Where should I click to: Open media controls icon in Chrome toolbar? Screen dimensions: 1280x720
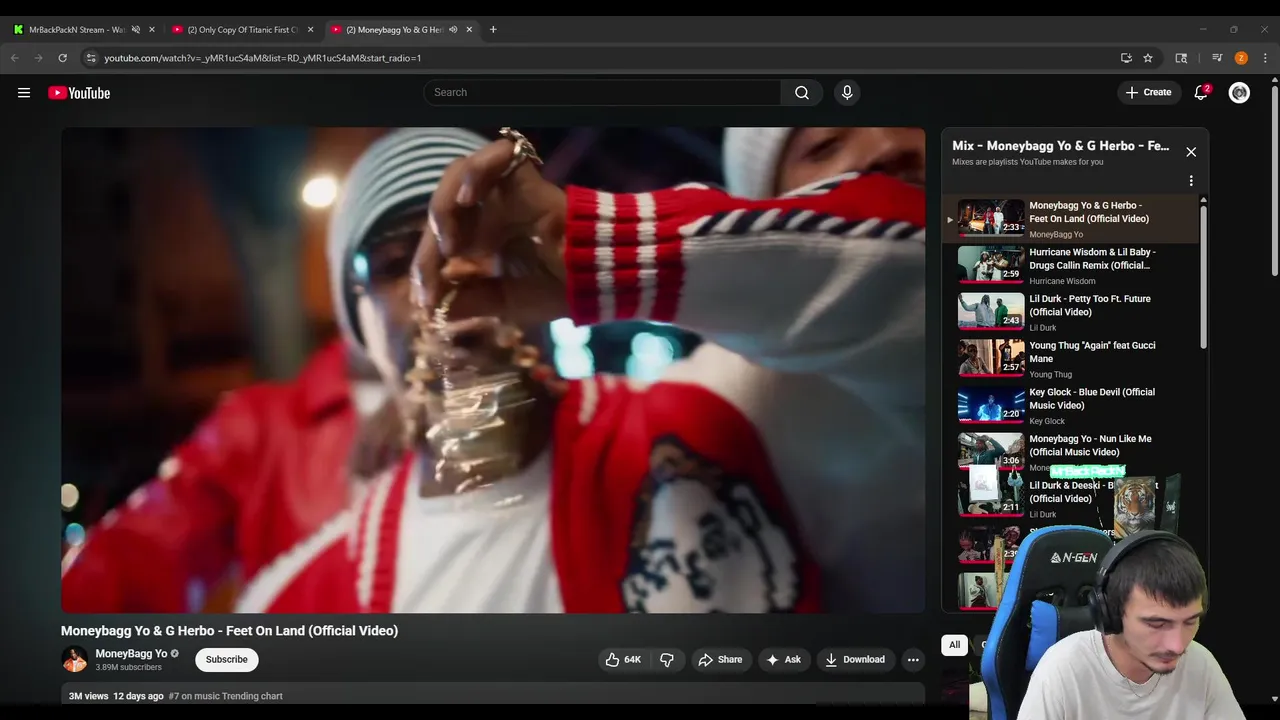pyautogui.click(x=1217, y=58)
